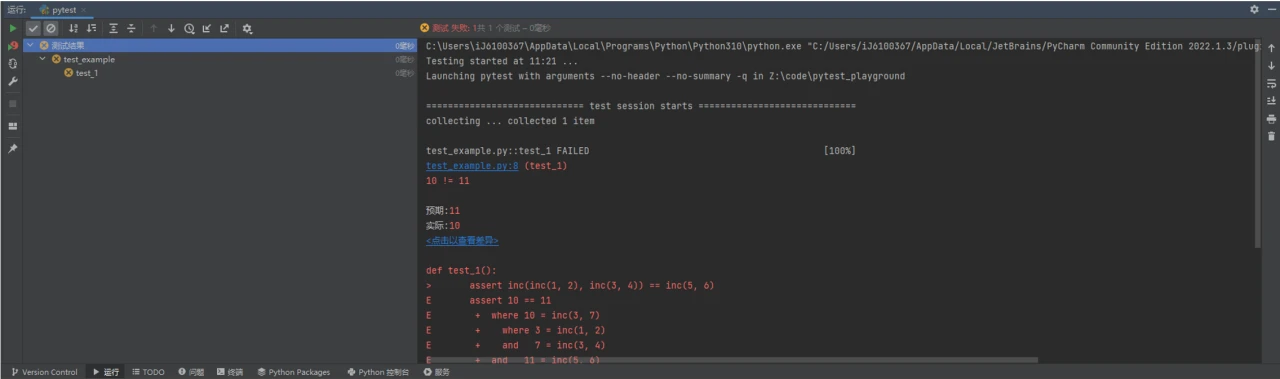Clear all console output trash icon
1280x379 pixels.
click(1271, 135)
